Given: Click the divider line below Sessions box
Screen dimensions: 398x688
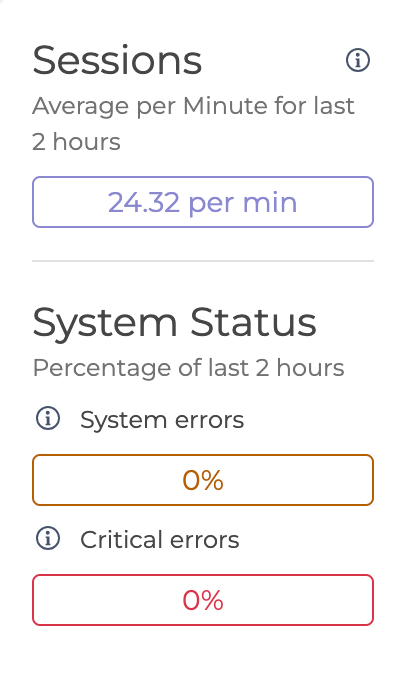Looking at the screenshot, I should [x=203, y=261].
